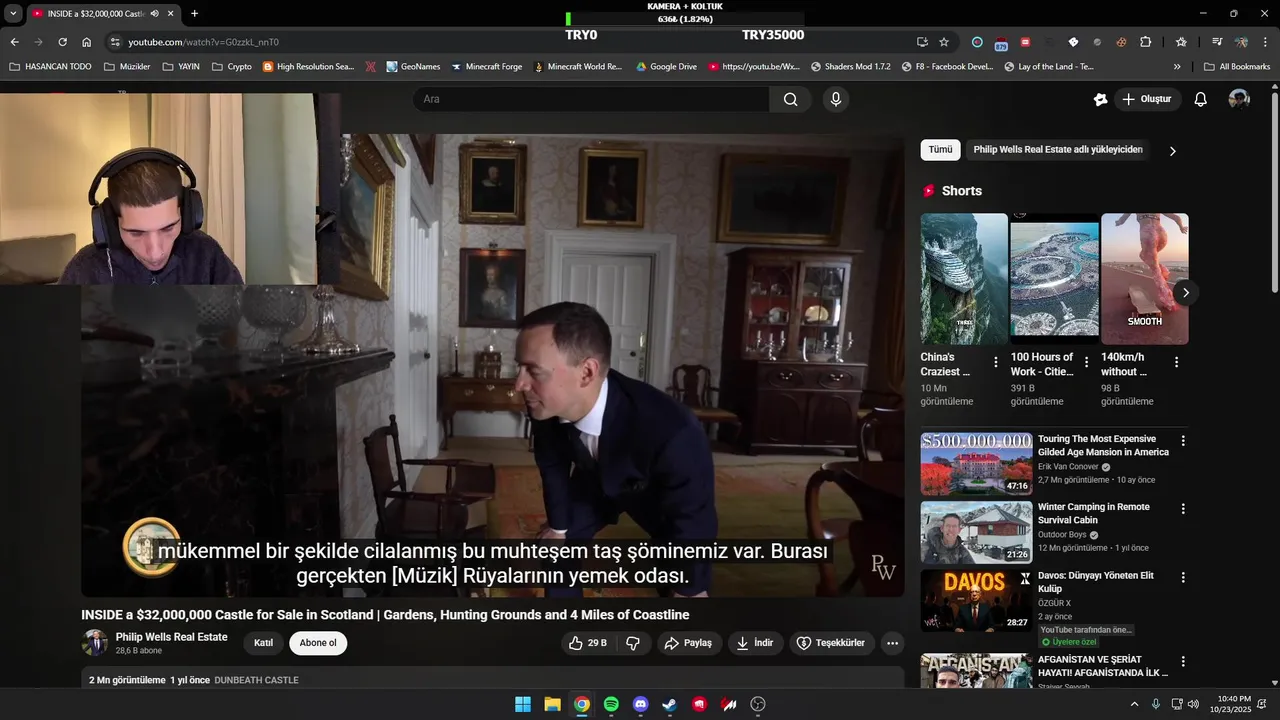Open the Davos video thumbnail

976,599
